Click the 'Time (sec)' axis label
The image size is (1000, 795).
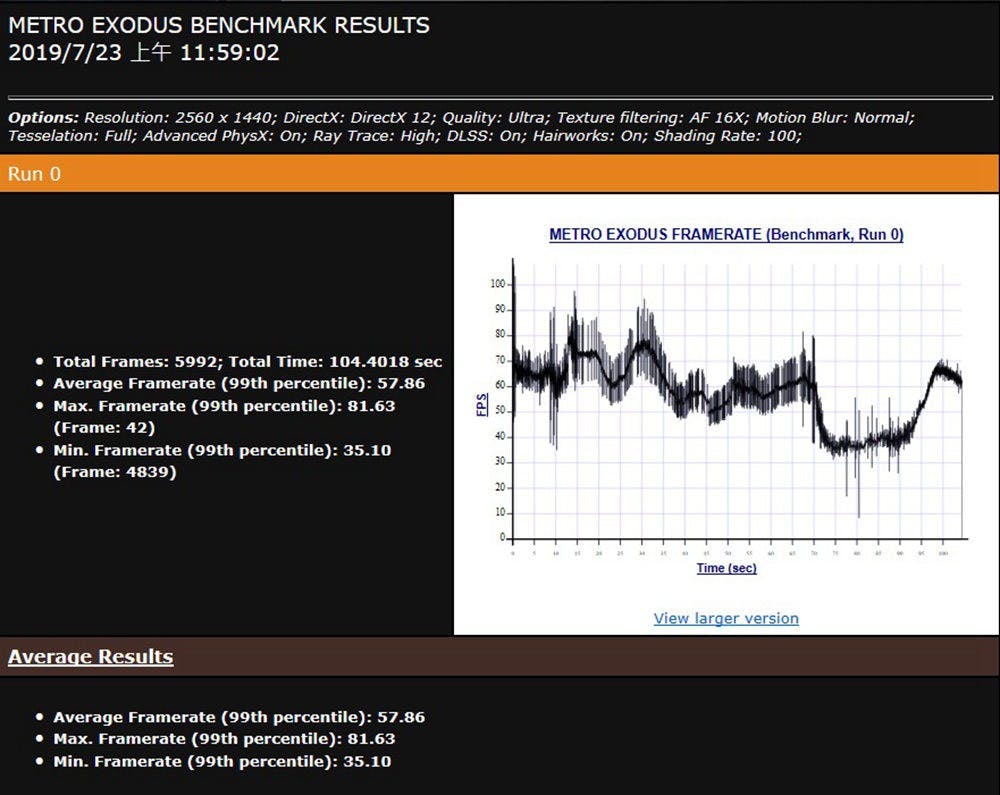coord(726,567)
